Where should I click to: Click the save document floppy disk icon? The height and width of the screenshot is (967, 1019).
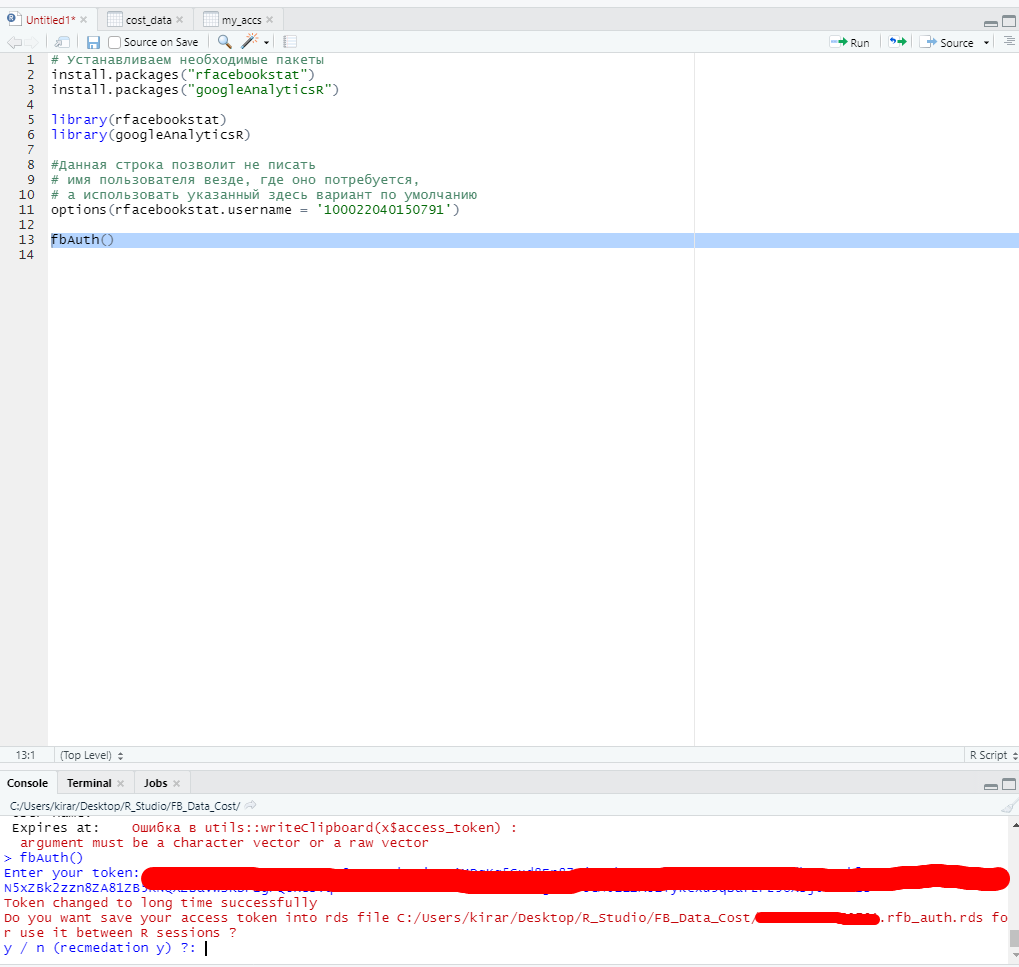[93, 42]
